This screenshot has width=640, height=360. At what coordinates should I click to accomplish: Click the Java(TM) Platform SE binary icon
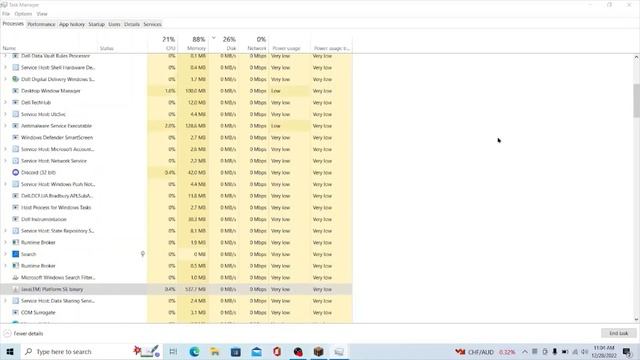pos(16,289)
